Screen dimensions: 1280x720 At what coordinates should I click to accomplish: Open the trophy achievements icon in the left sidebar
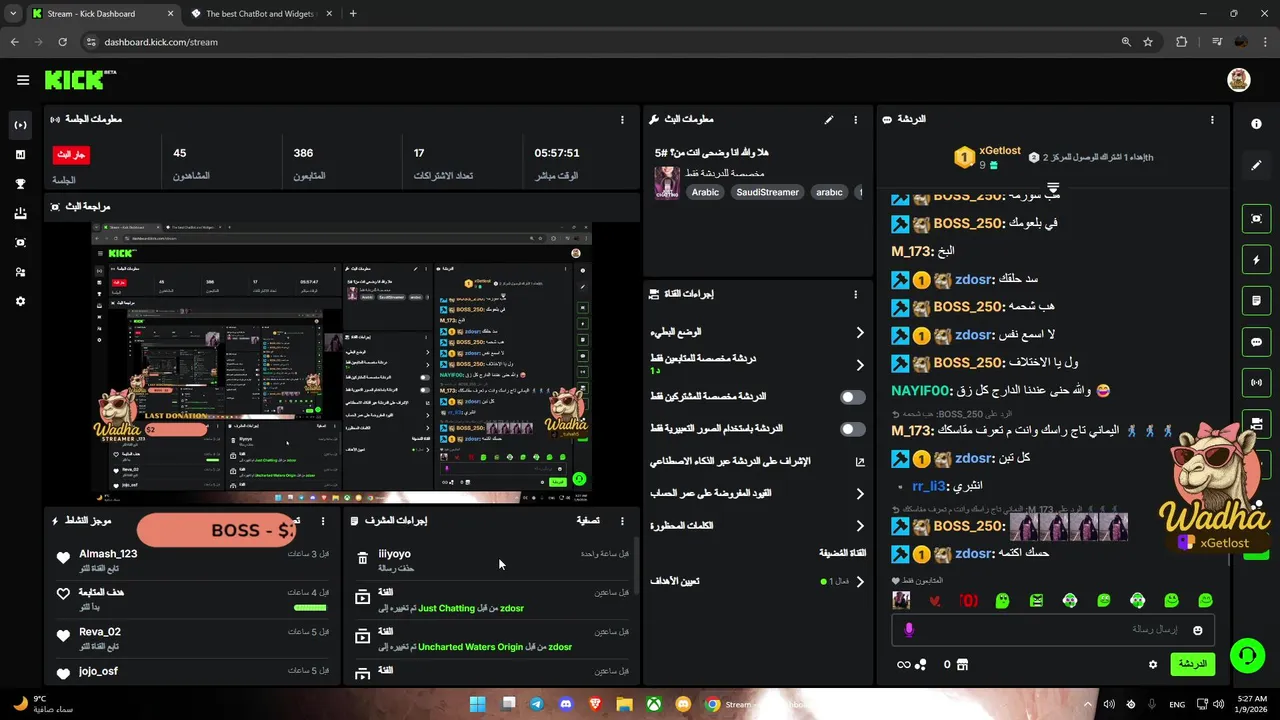click(x=21, y=184)
